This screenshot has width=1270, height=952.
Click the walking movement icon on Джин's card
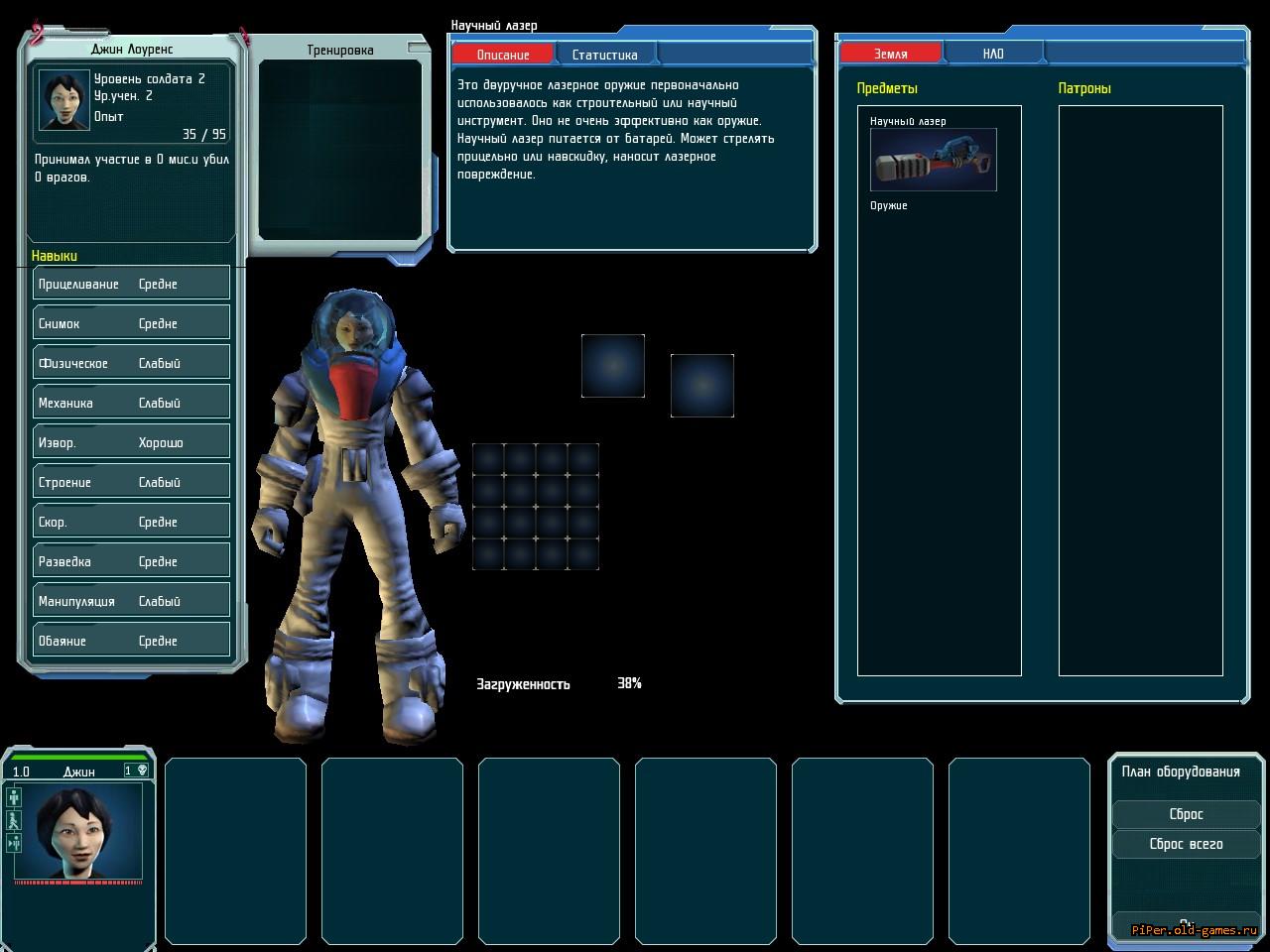(x=14, y=820)
